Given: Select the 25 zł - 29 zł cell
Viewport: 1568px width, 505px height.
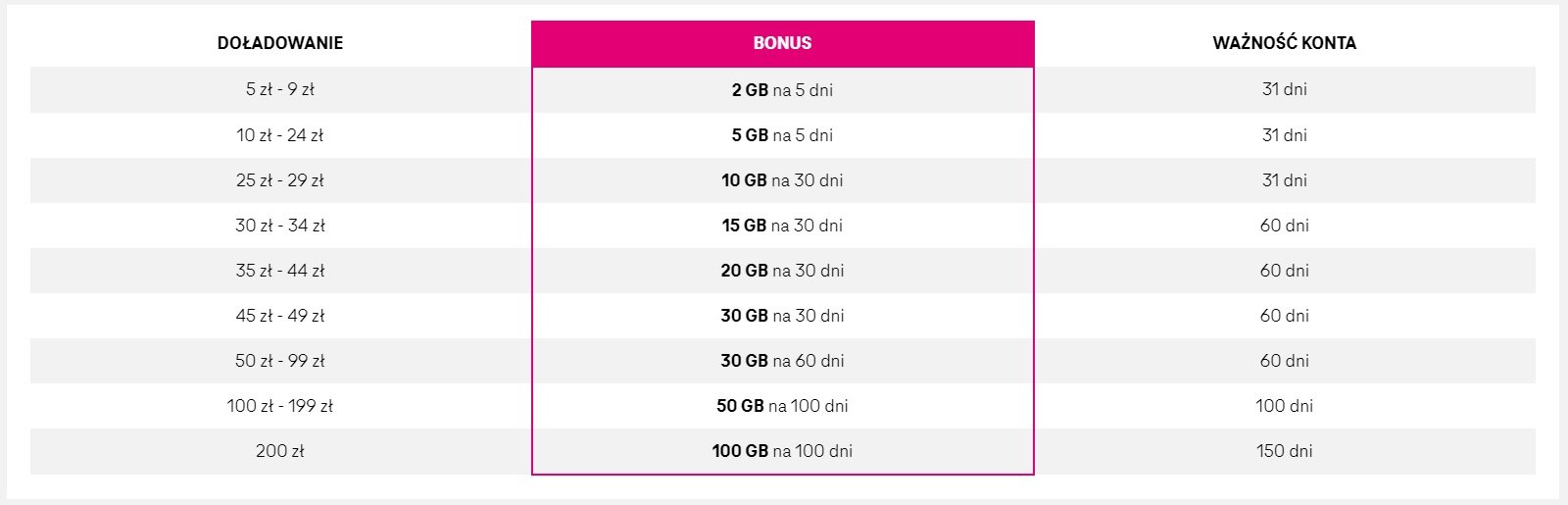Looking at the screenshot, I should pyautogui.click(x=279, y=180).
